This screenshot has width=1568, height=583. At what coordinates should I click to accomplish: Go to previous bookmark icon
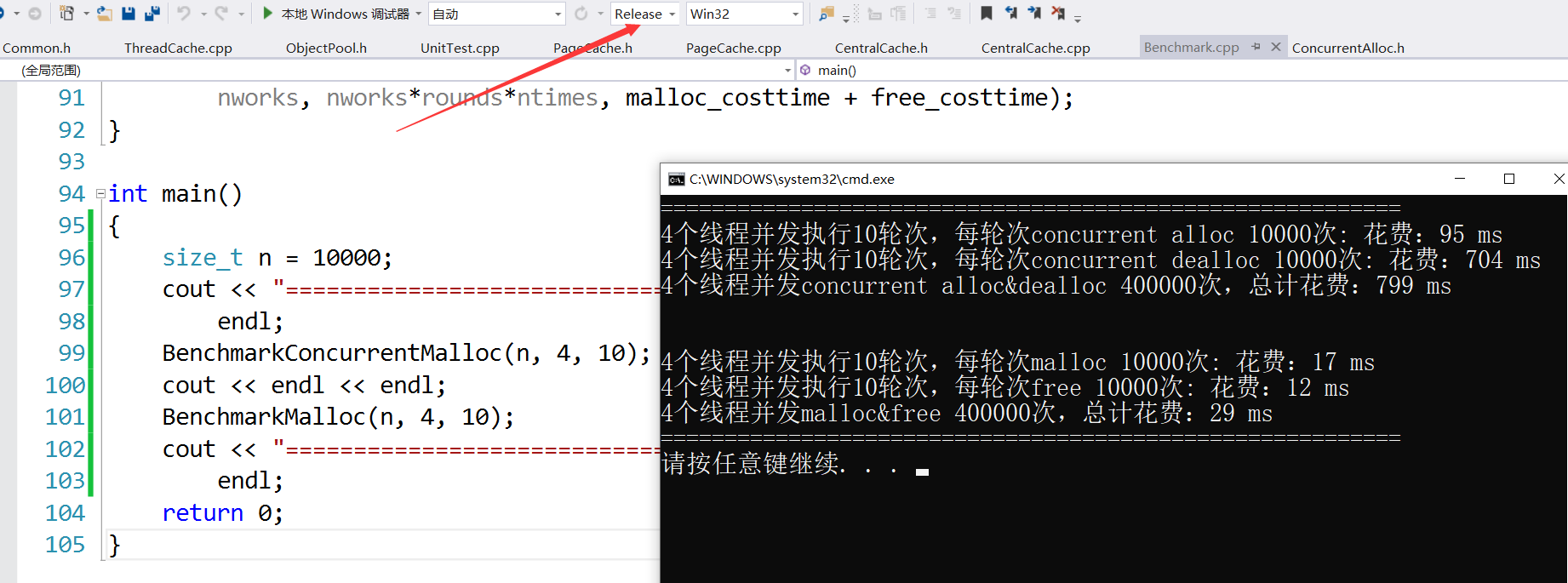pos(1010,13)
